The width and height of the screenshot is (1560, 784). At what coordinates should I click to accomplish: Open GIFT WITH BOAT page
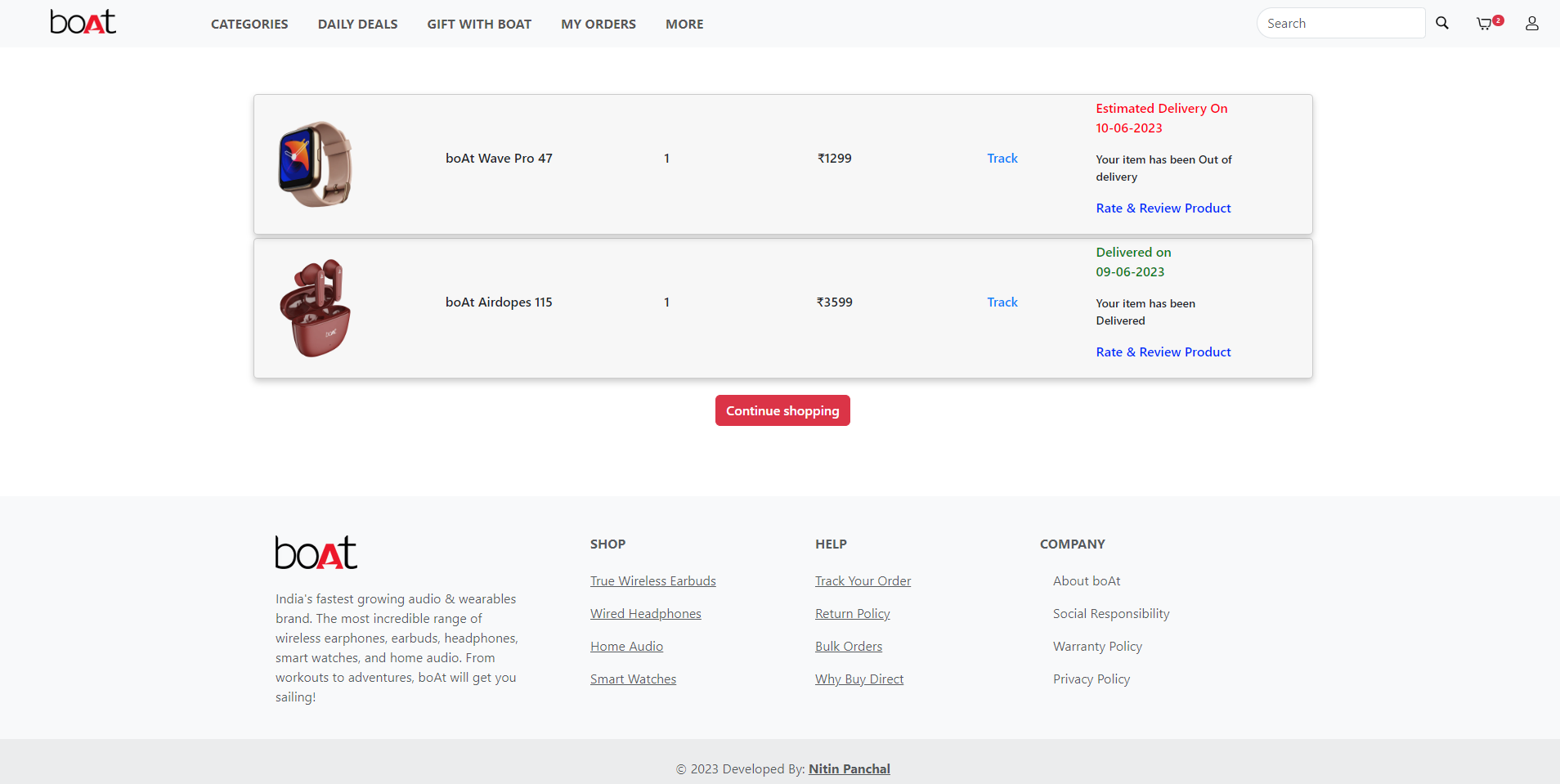[479, 25]
